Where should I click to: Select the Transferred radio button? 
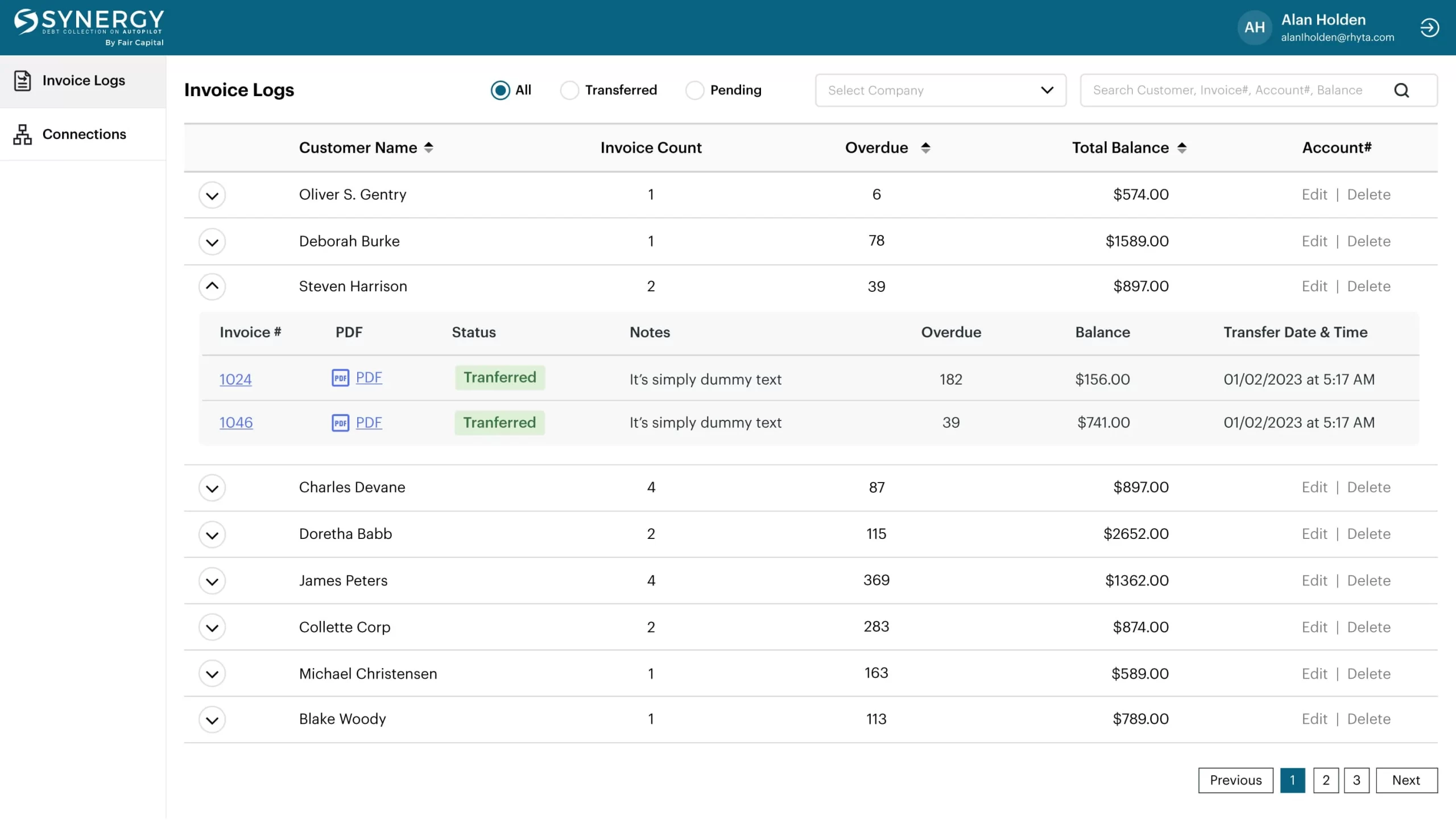569,90
